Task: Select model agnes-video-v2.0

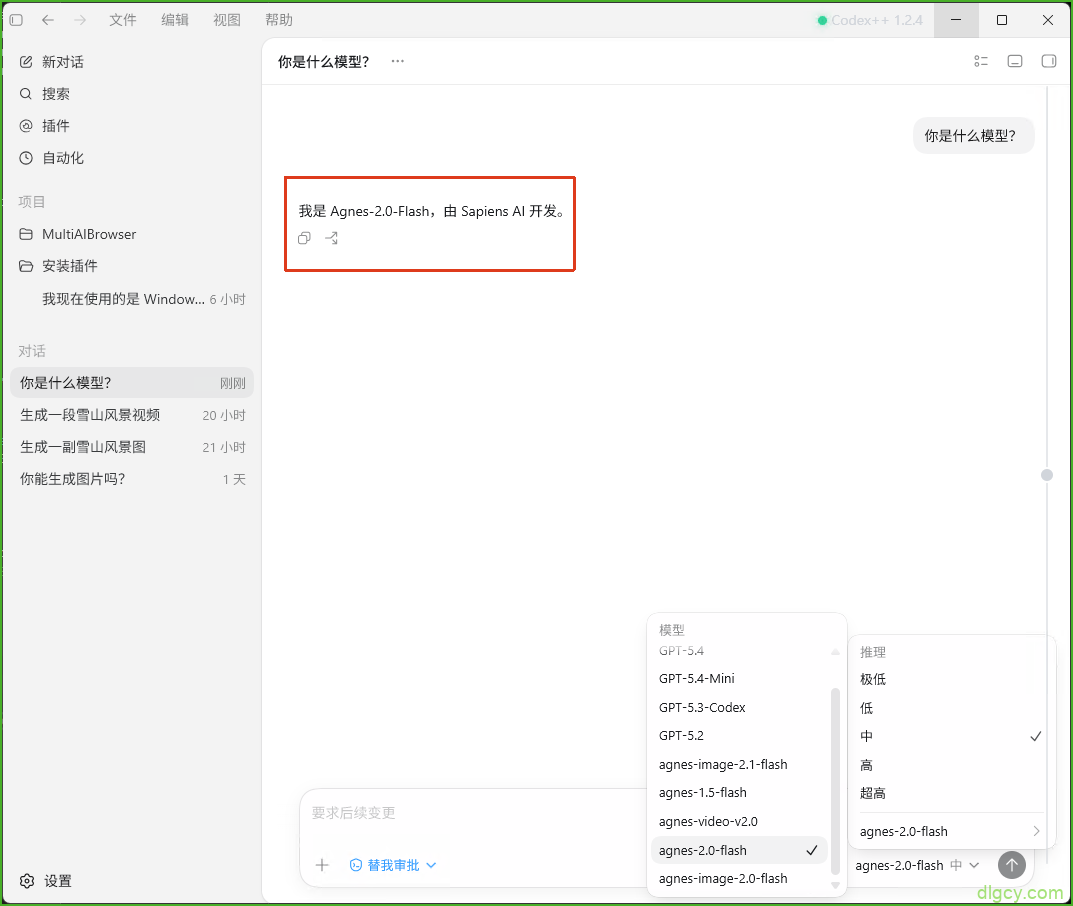Action: pos(739,821)
